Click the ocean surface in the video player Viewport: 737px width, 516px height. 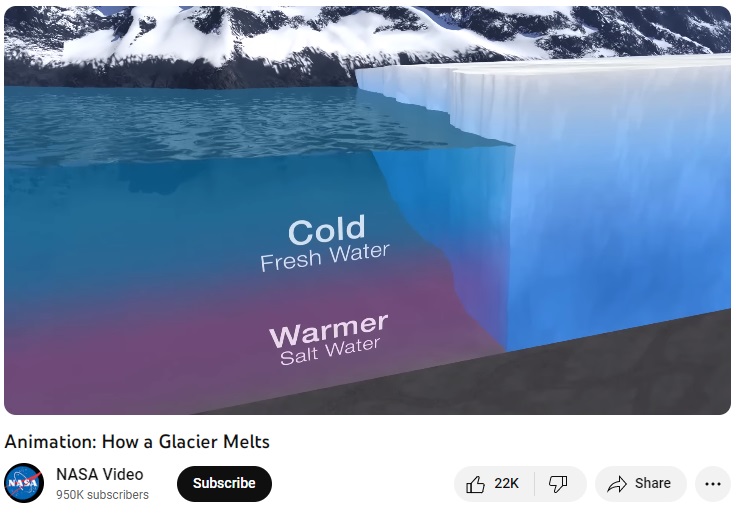pos(188,122)
